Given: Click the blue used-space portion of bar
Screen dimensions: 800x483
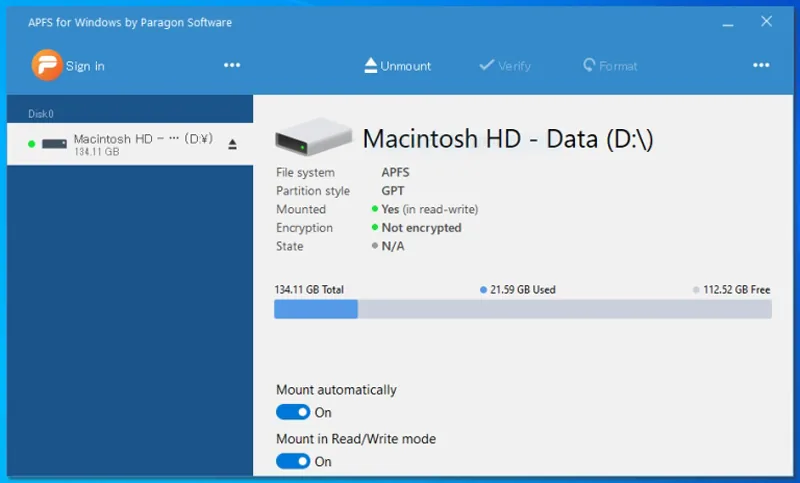Looking at the screenshot, I should 316,309.
